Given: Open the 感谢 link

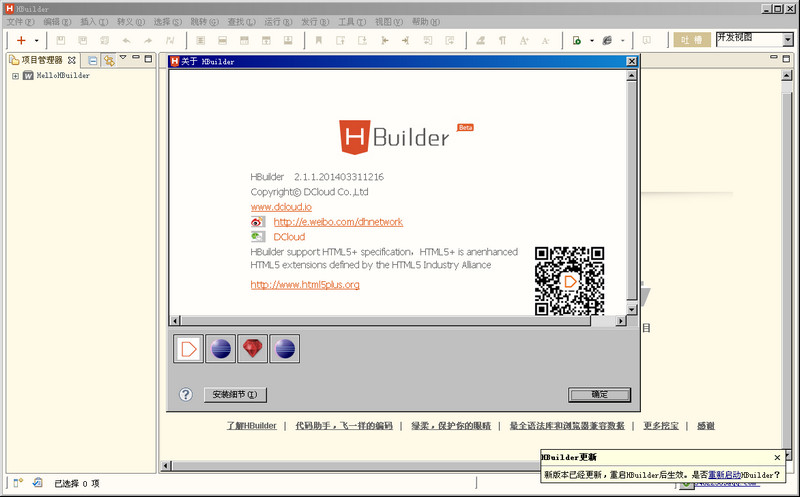Looking at the screenshot, I should click(x=706, y=426).
